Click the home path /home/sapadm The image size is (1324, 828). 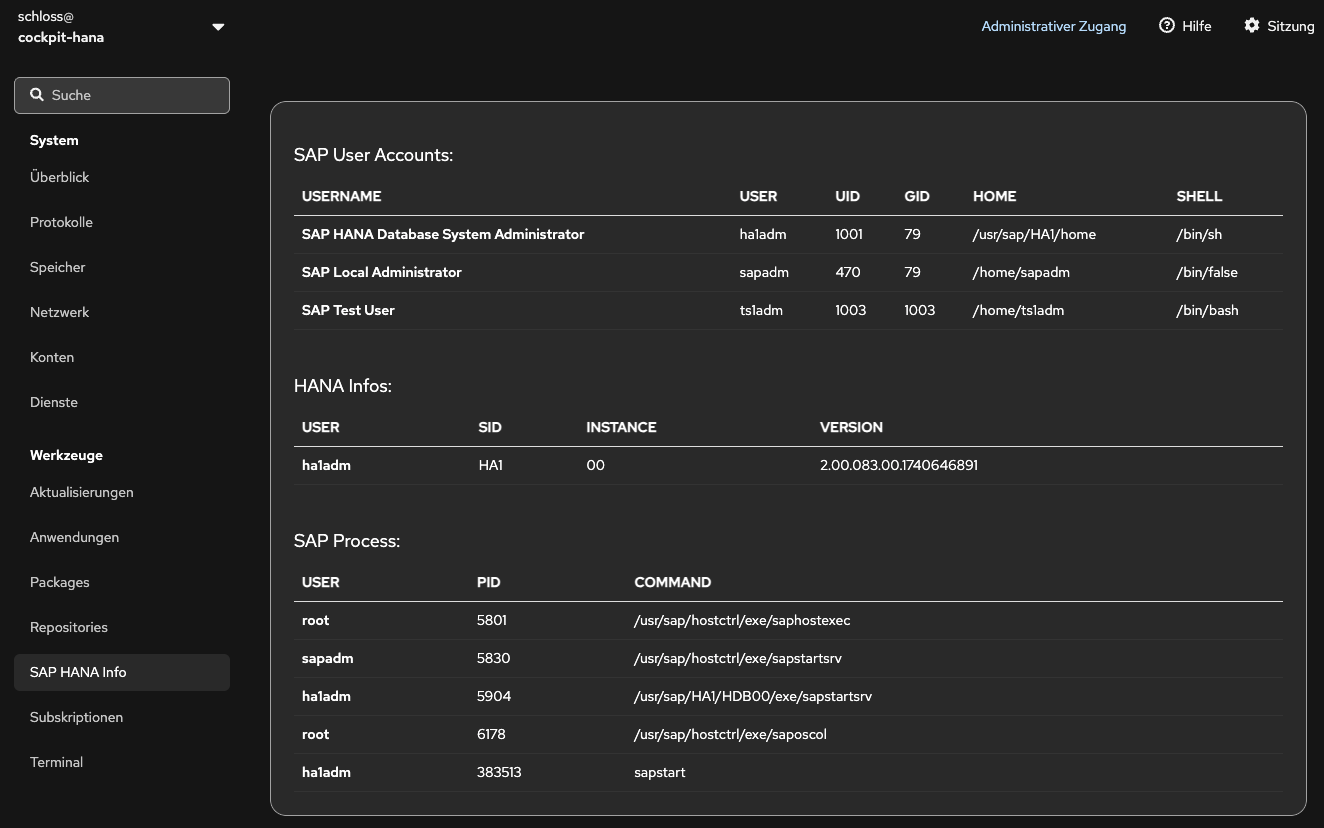[1021, 272]
